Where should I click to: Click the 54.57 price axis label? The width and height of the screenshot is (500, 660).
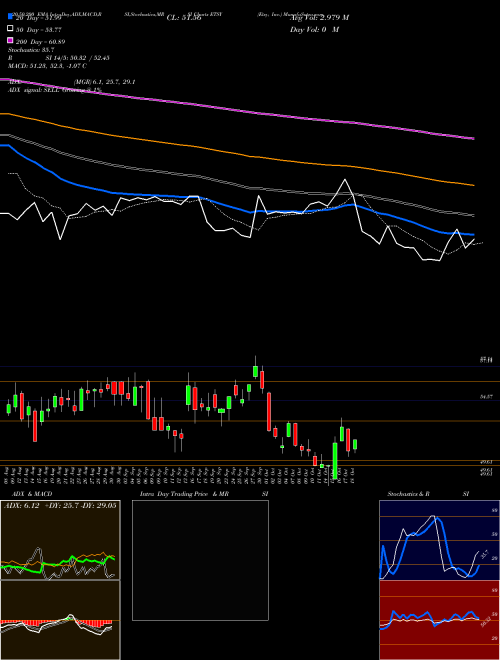pos(486,397)
